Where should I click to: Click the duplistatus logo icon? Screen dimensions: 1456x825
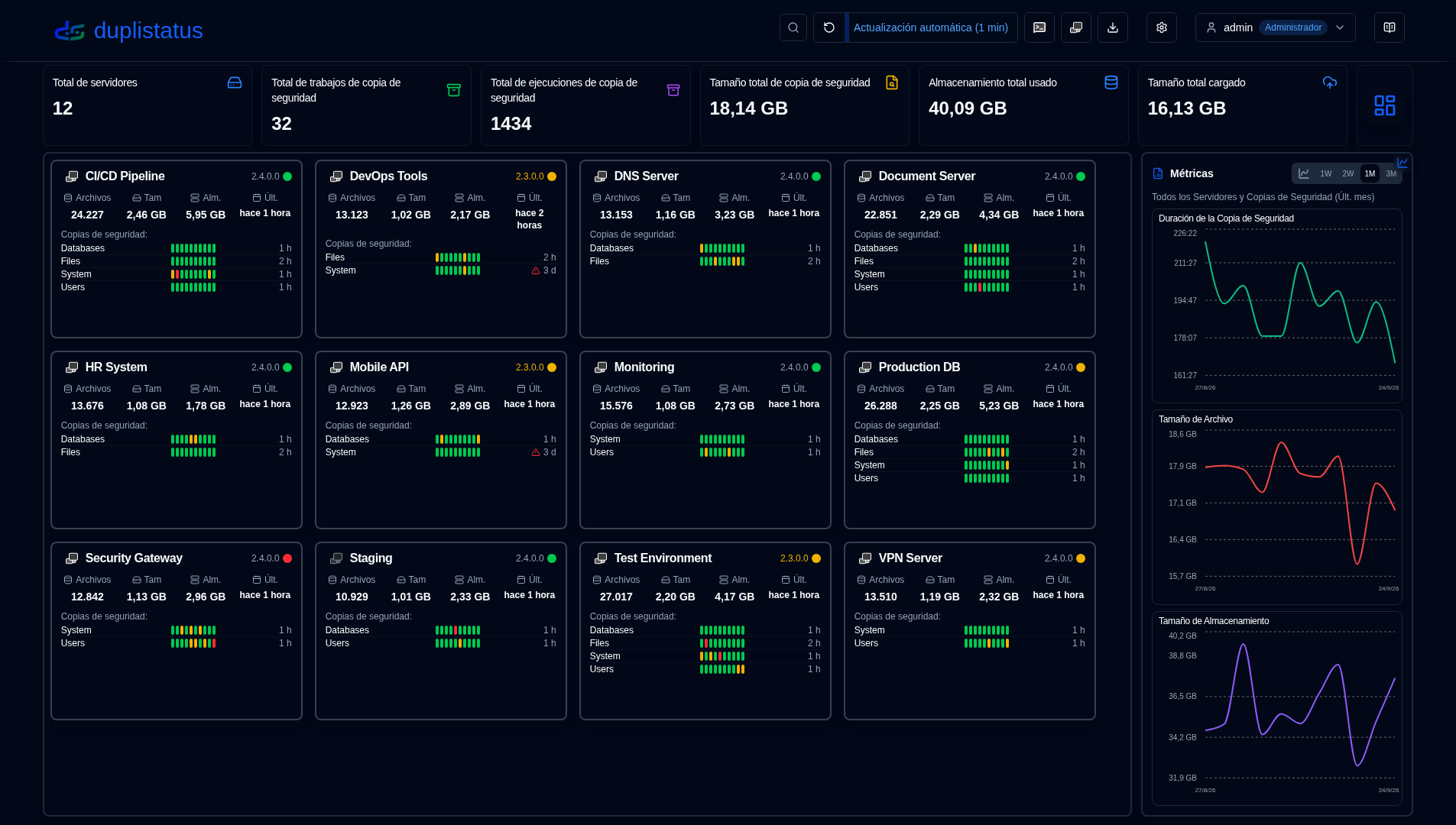pos(70,31)
